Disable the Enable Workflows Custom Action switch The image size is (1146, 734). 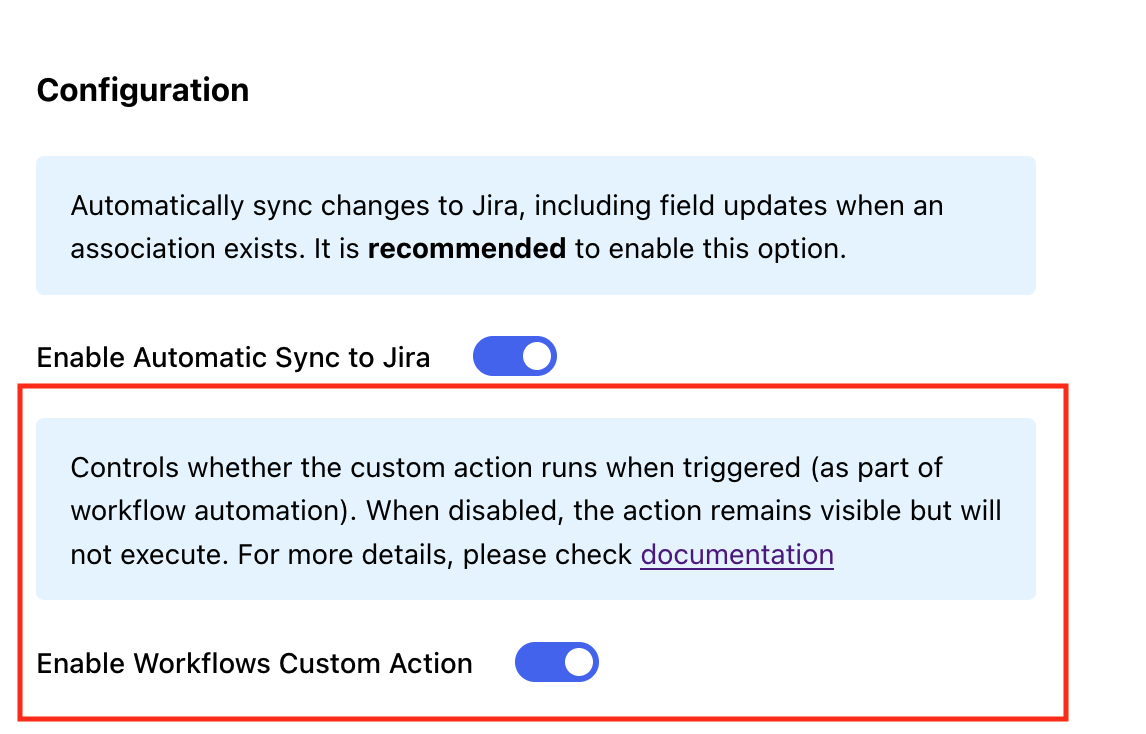click(556, 662)
